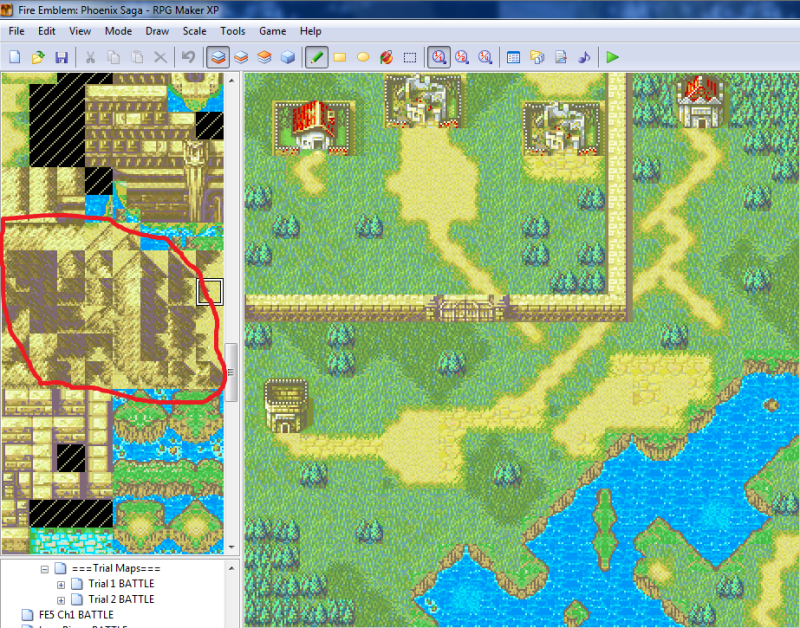Open the Sound Test music note icon
Viewport: 800px width, 628px height.
click(x=584, y=57)
